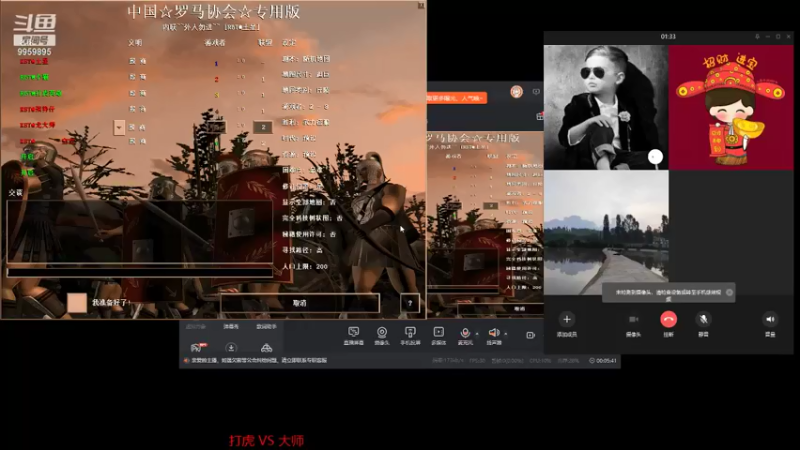Click the announcement text in status bar
800x450 pixels.
(259, 360)
